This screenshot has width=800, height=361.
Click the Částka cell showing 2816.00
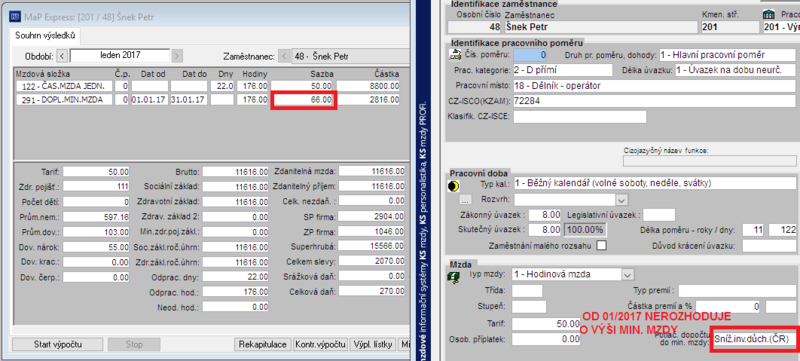pyautogui.click(x=368, y=100)
